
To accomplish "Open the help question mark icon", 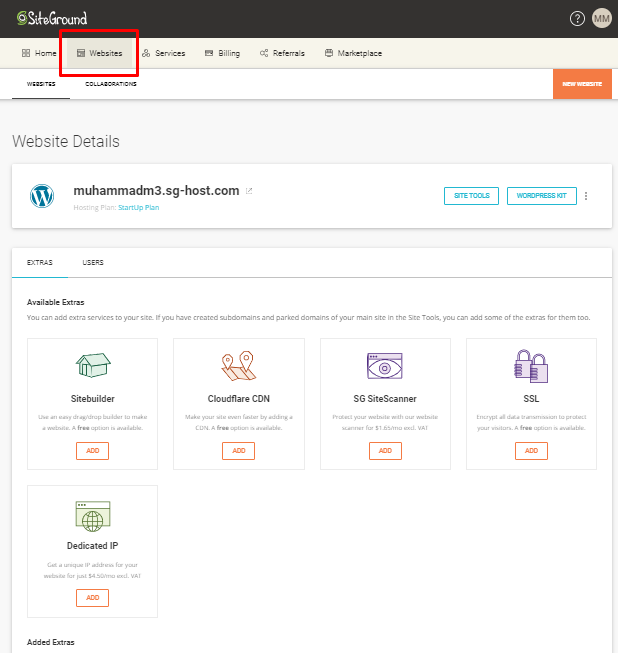I will (577, 19).
